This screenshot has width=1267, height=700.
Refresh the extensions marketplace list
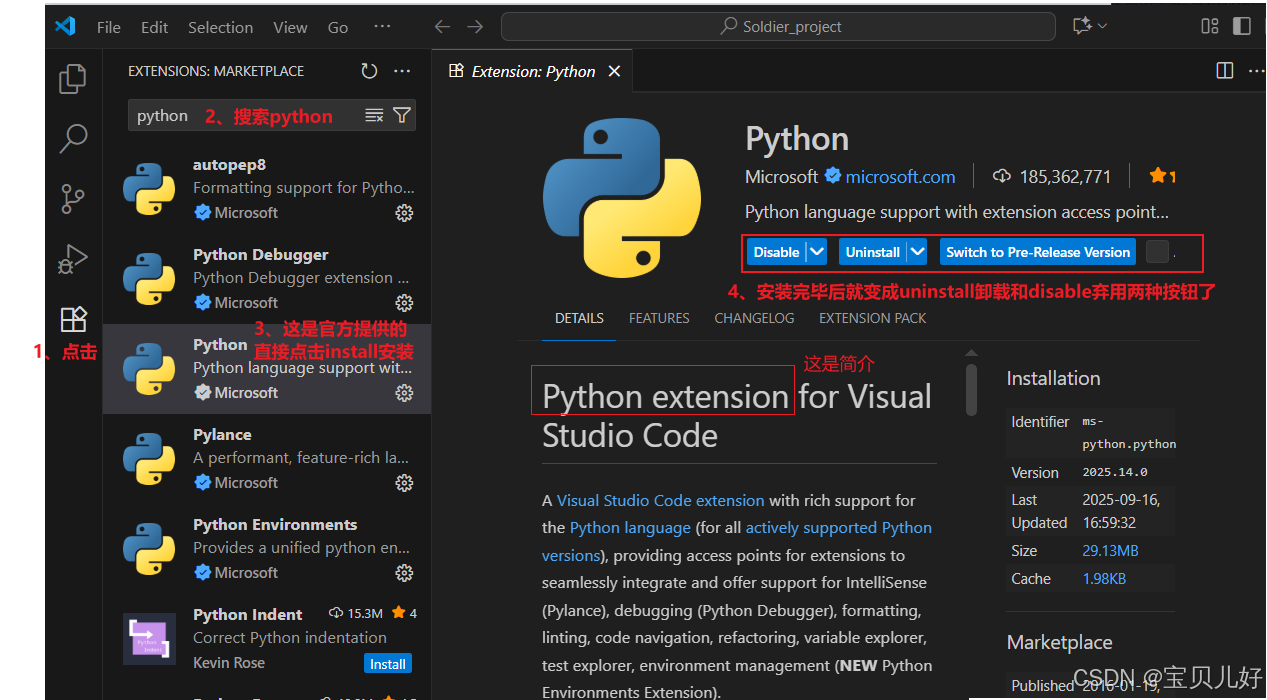coord(369,71)
